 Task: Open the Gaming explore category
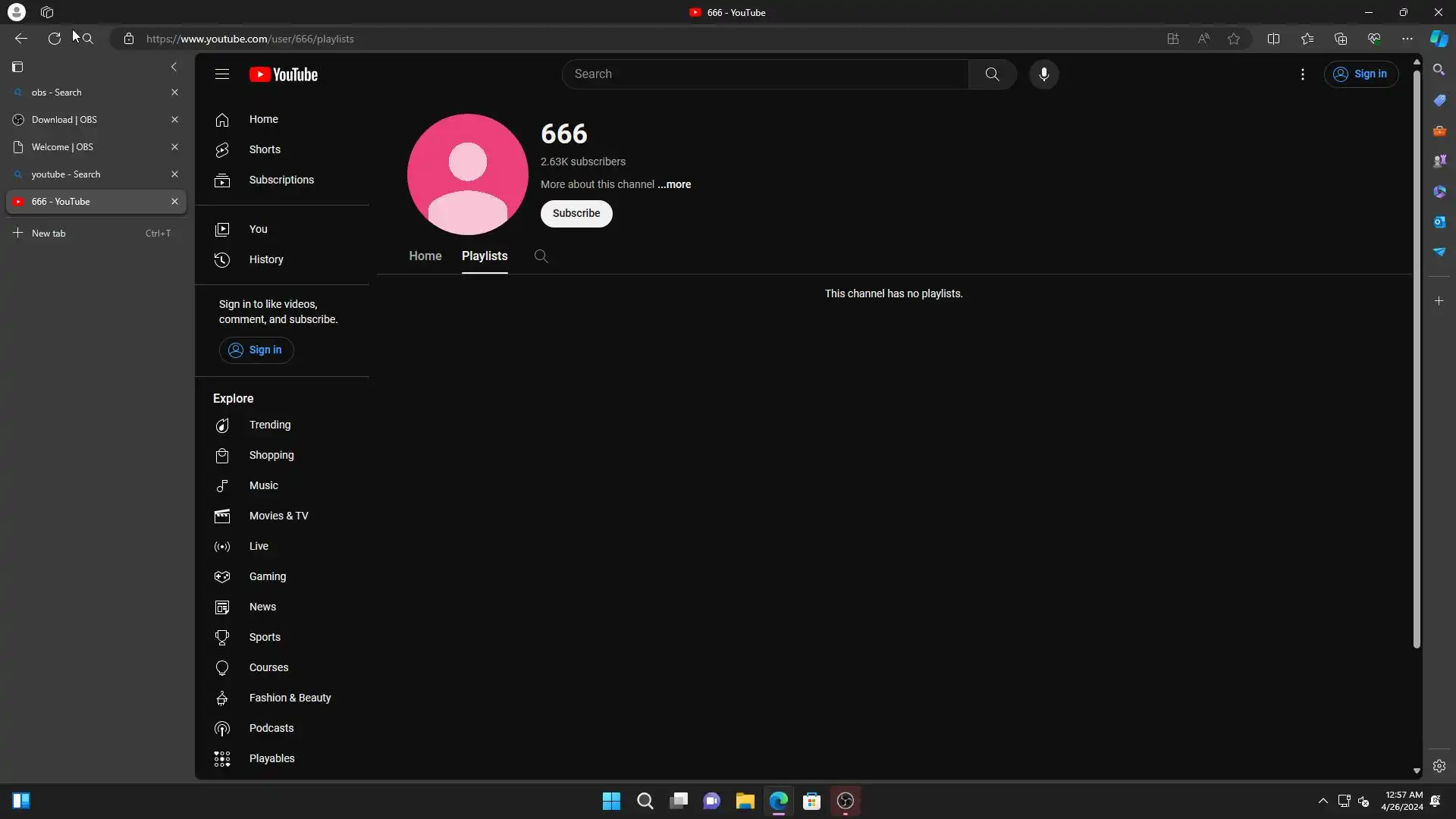point(267,576)
